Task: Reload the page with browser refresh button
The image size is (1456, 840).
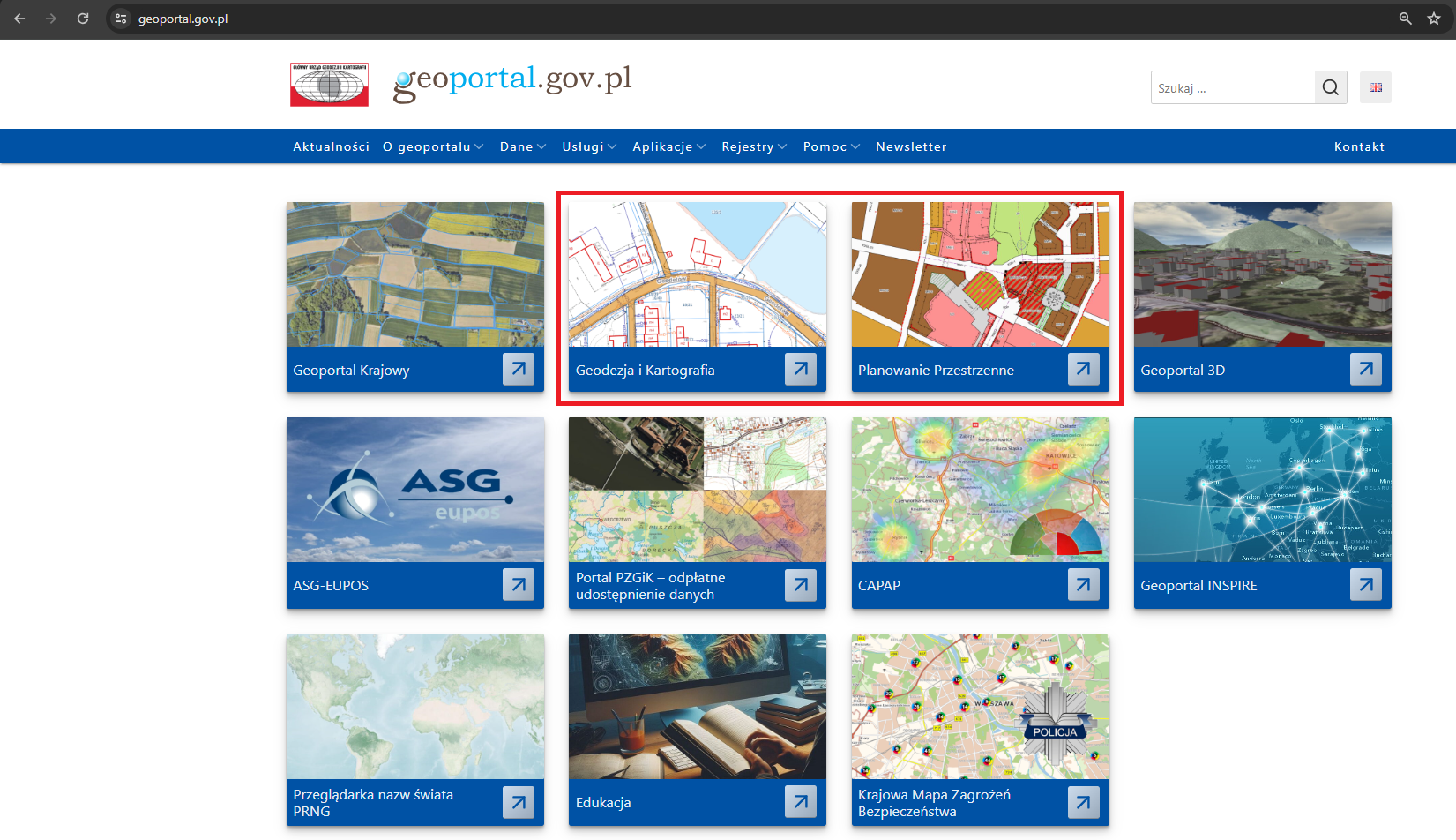Action: [83, 19]
